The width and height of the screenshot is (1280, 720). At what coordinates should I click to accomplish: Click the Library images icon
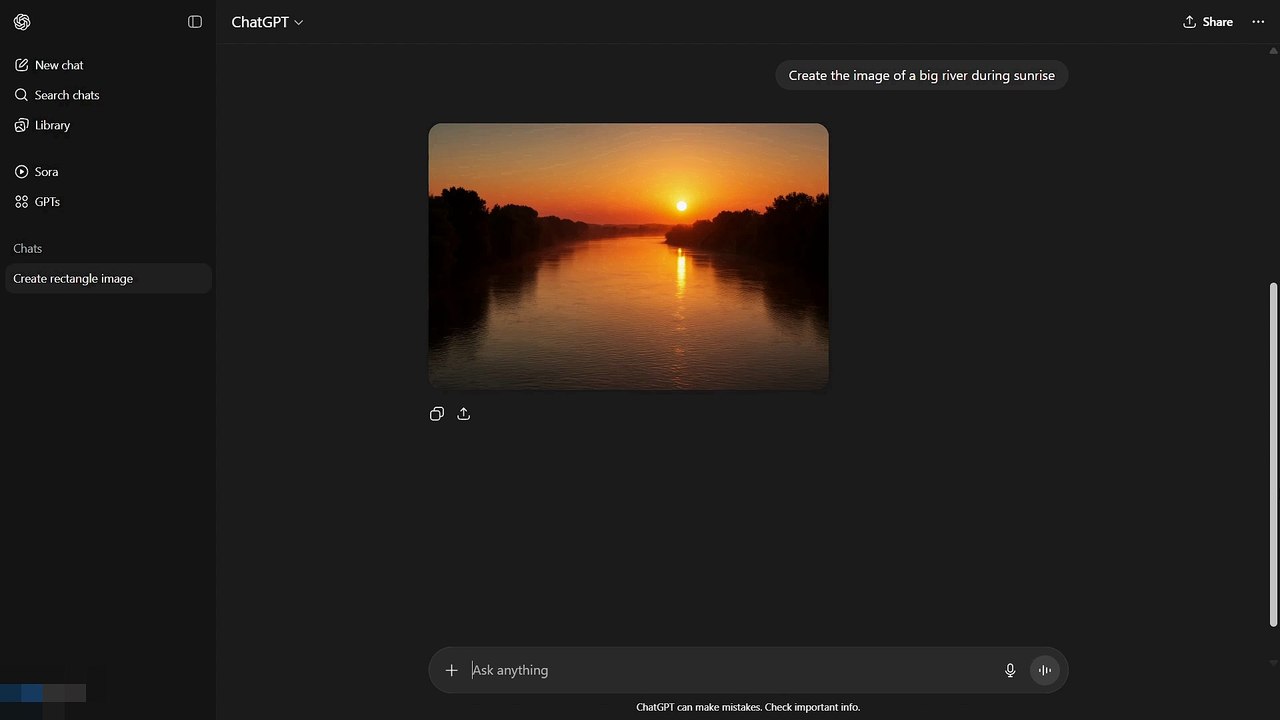tap(21, 125)
